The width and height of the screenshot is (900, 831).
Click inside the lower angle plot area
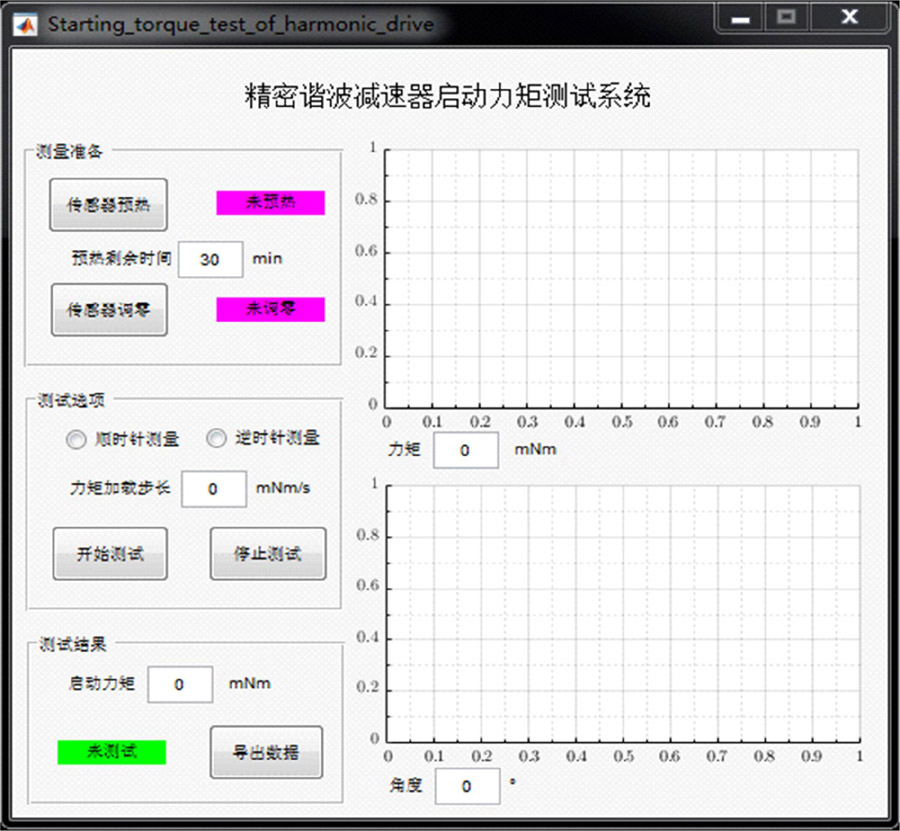pos(622,612)
